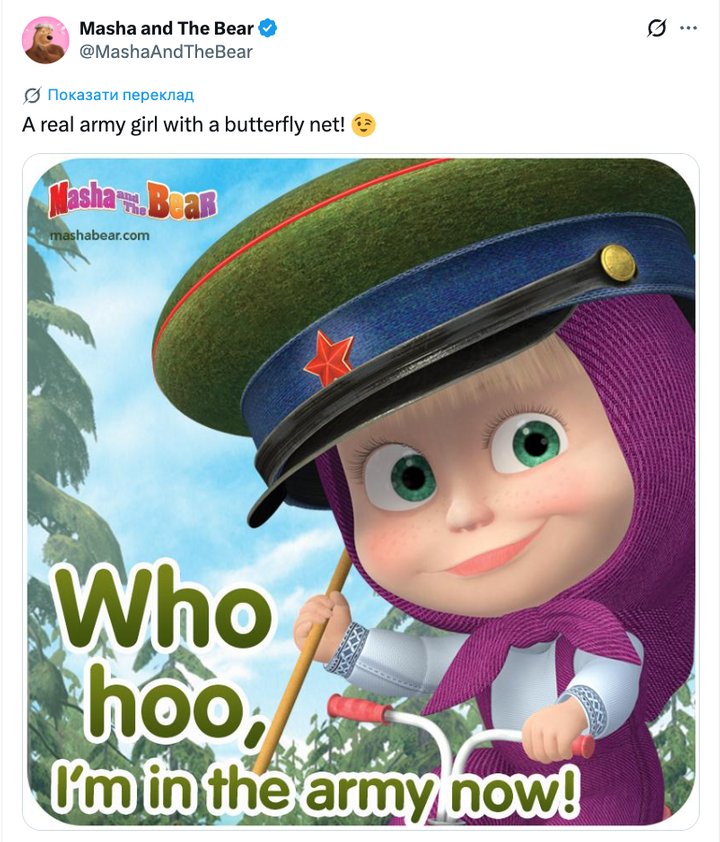Open the attached Masha army image
The image size is (720, 842).
pyautogui.click(x=360, y=491)
